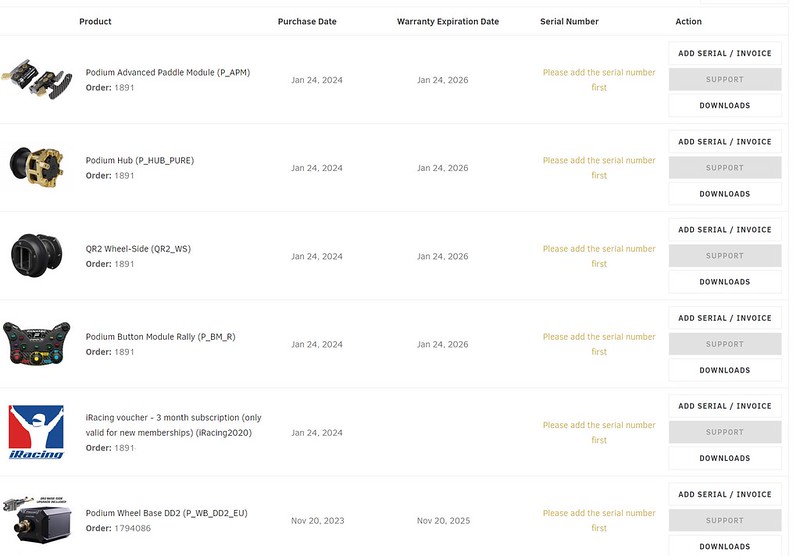The image size is (800, 556).
Task: Click the Serial Number column header
Action: tap(569, 21)
